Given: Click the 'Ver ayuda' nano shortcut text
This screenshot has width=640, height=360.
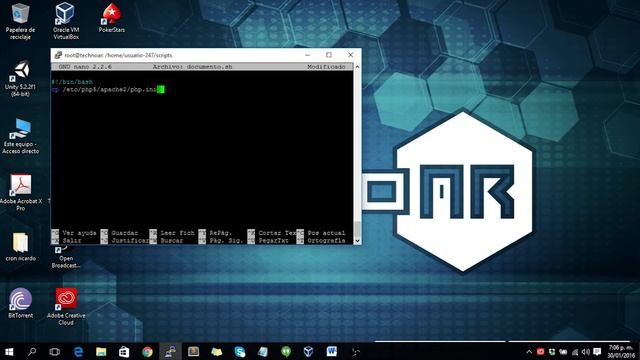Looking at the screenshot, I should [x=80, y=233].
